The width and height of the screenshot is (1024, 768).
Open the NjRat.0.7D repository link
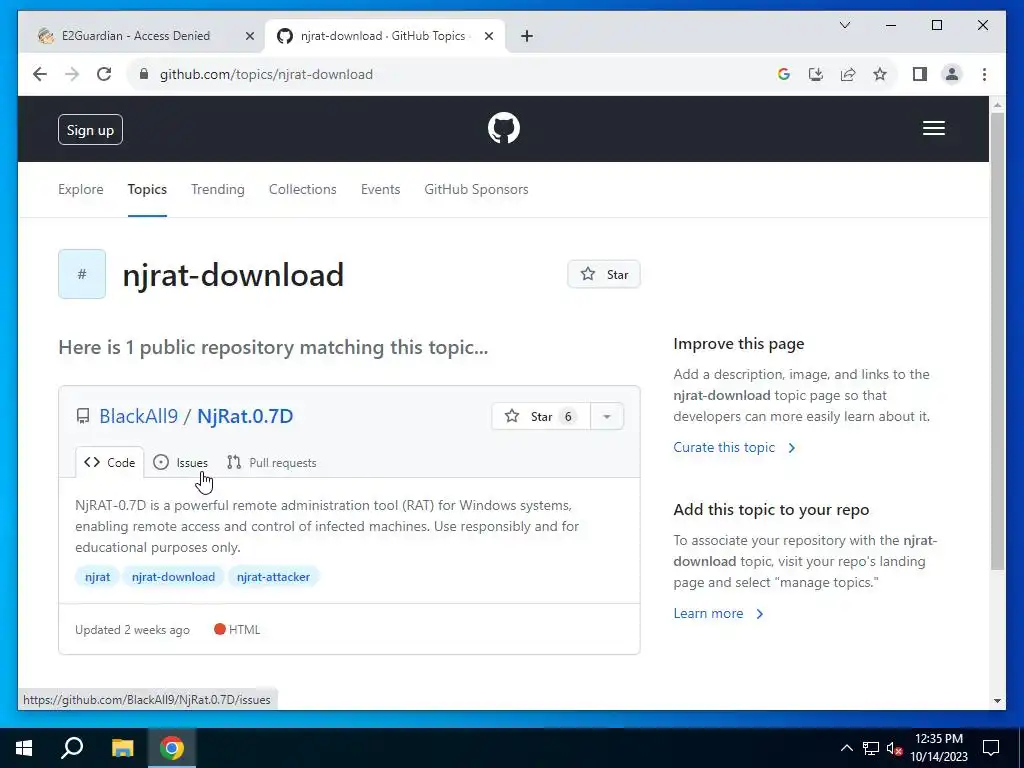[x=245, y=416]
